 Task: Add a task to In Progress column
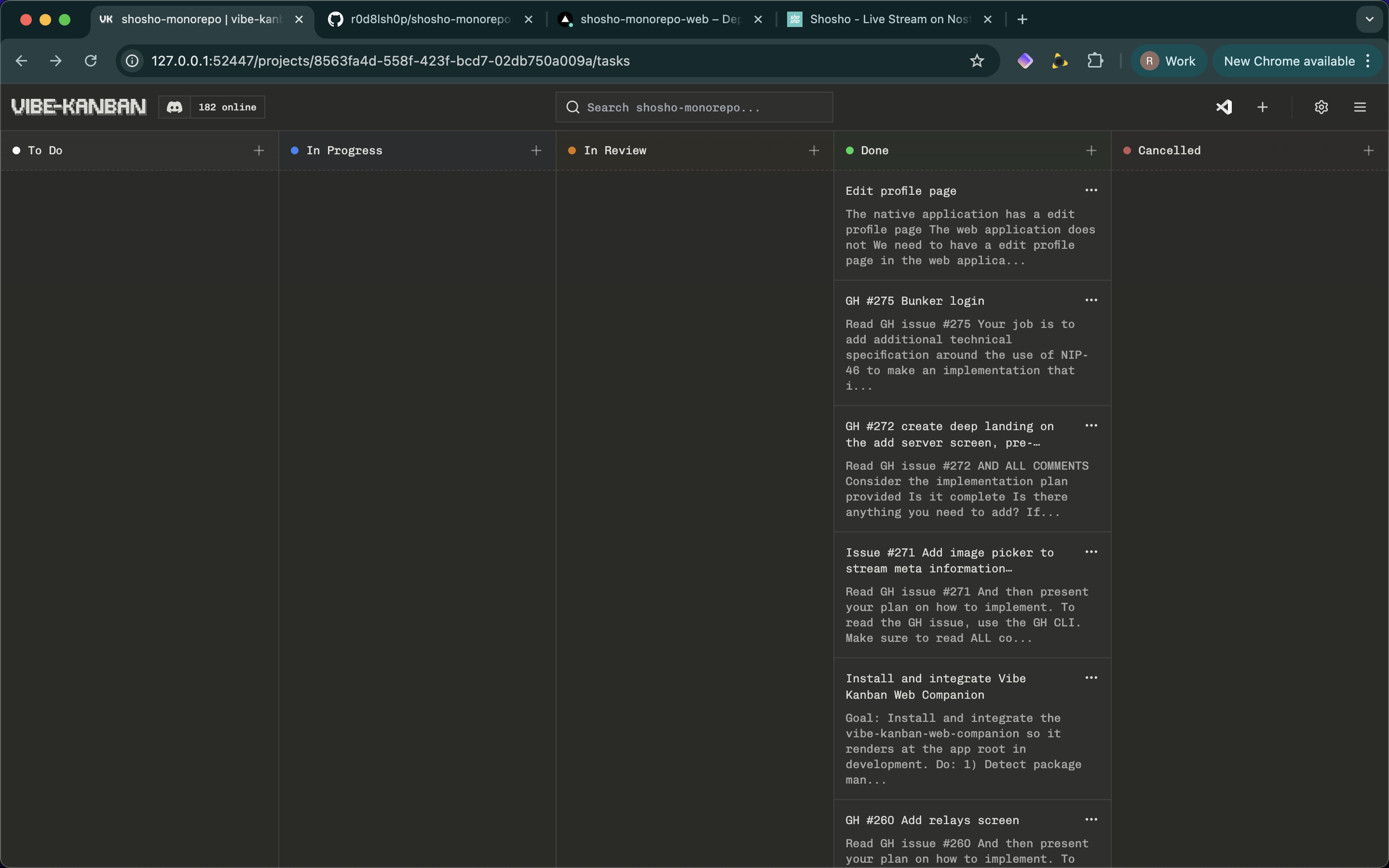pyautogui.click(x=536, y=150)
